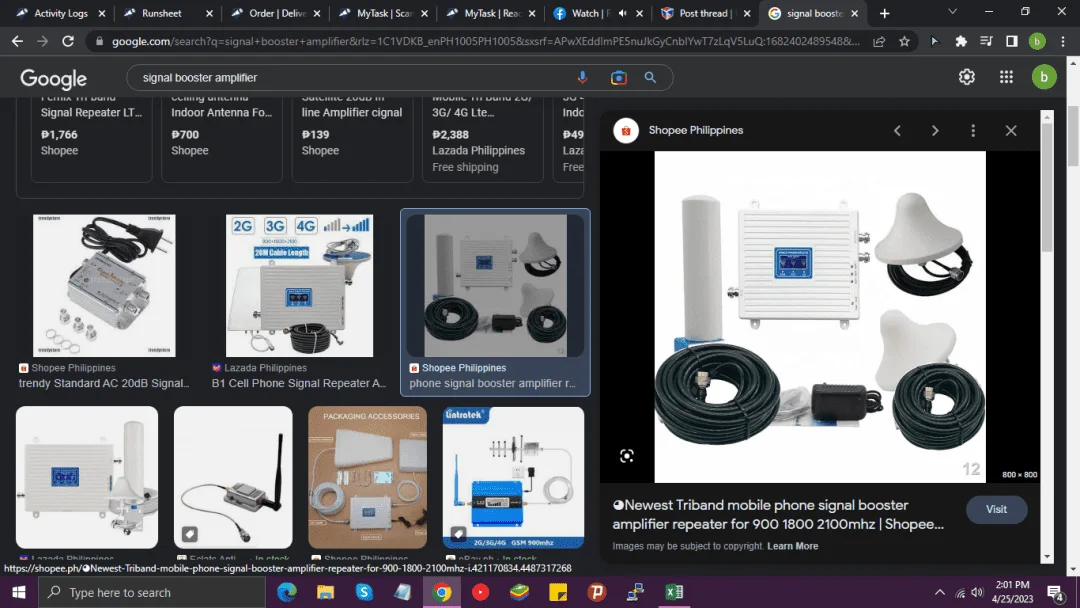The height and width of the screenshot is (608, 1080).
Task: Open the B1 Cell Phone Signal Repeater image
Action: 299,286
